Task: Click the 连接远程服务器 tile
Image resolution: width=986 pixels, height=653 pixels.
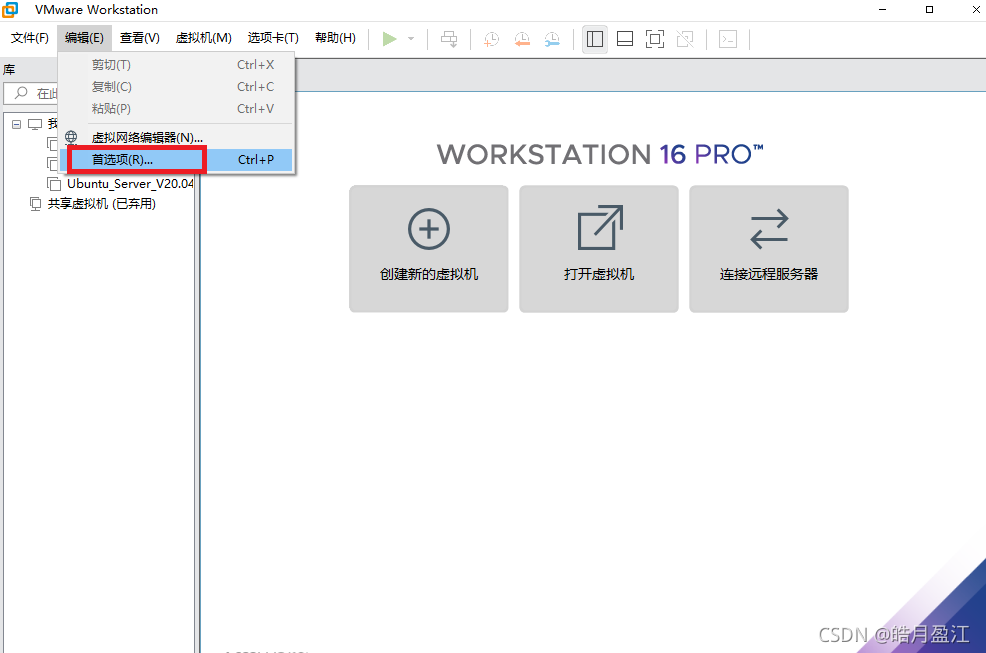Action: point(768,248)
